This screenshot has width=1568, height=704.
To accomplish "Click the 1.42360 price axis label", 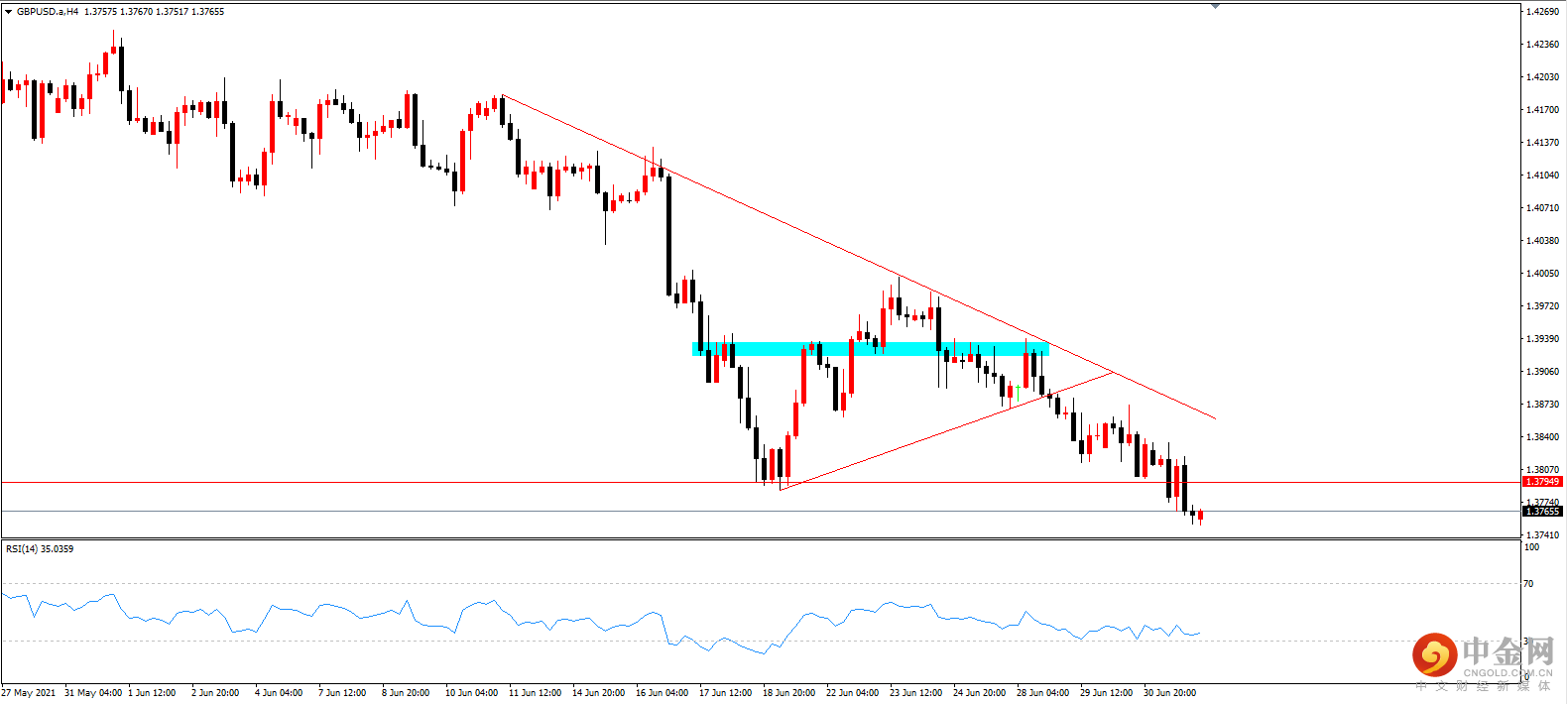I will [x=1542, y=45].
